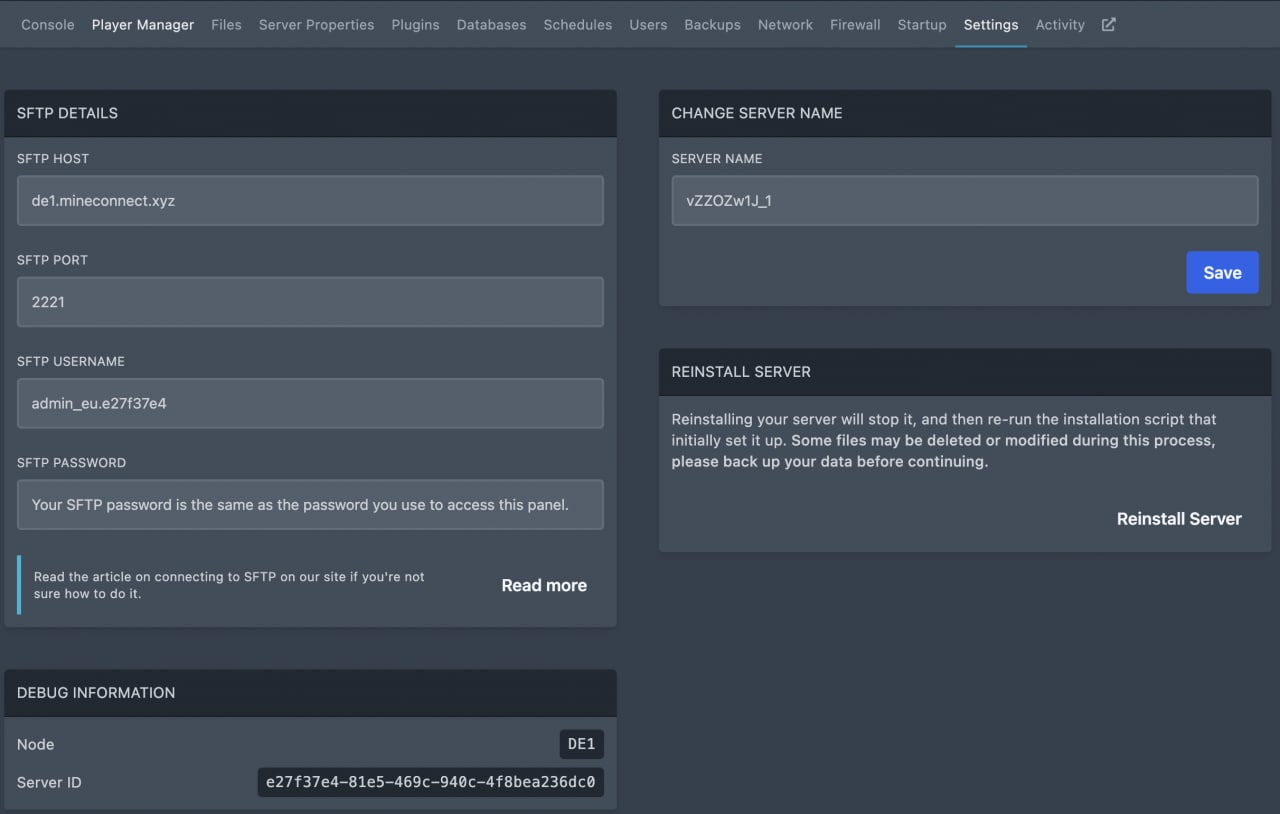
Task: Select the SFTP Port field 2221
Action: pos(310,302)
